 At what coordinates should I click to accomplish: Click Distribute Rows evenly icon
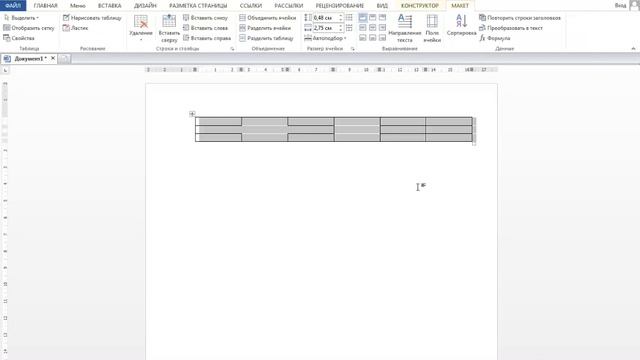tap(349, 18)
